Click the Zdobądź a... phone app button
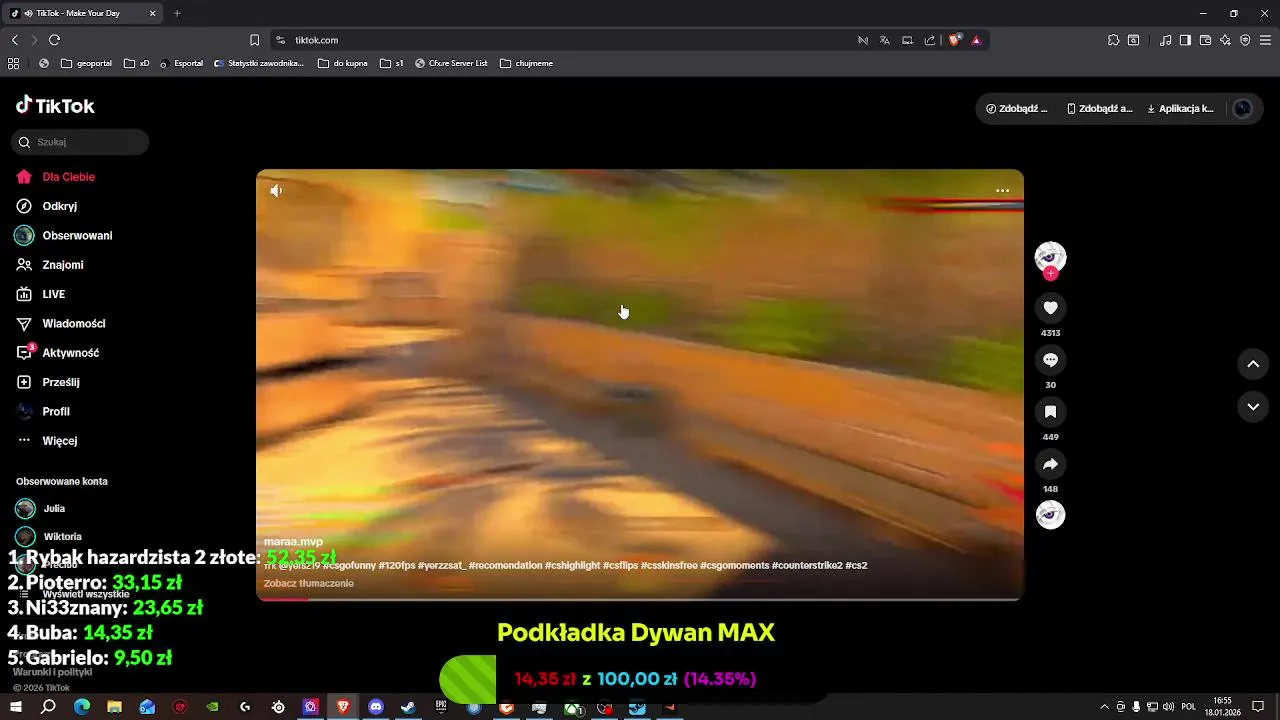This screenshot has width=1280, height=720. pyautogui.click(x=1100, y=109)
